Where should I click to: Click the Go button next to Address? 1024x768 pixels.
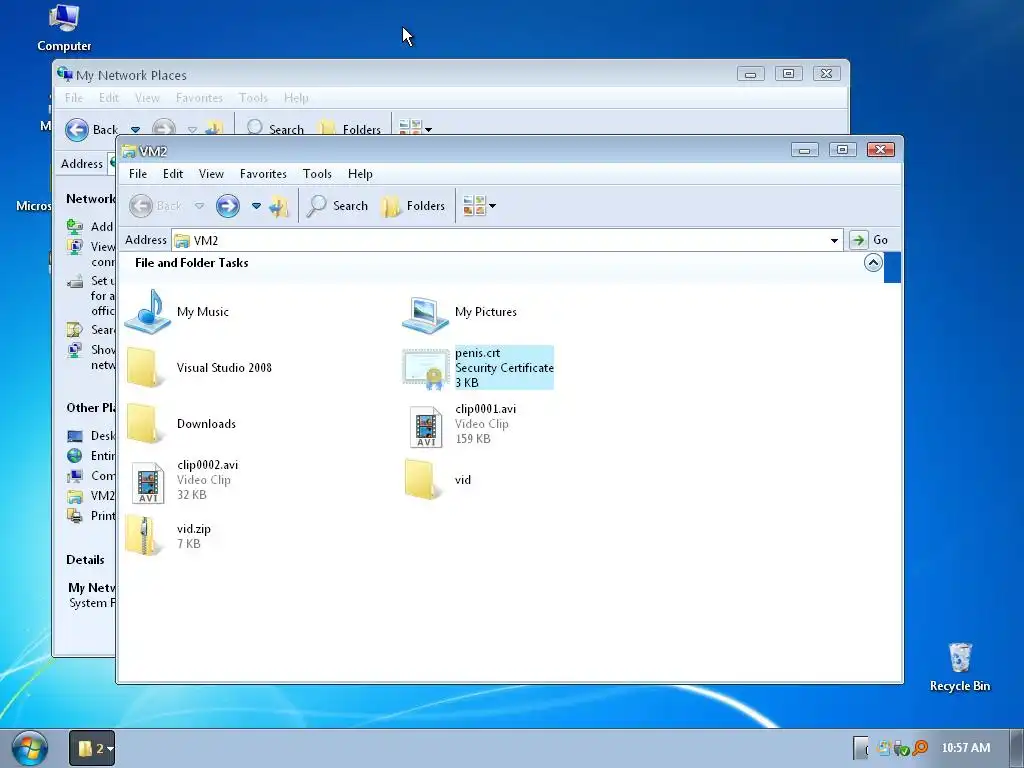coord(869,240)
